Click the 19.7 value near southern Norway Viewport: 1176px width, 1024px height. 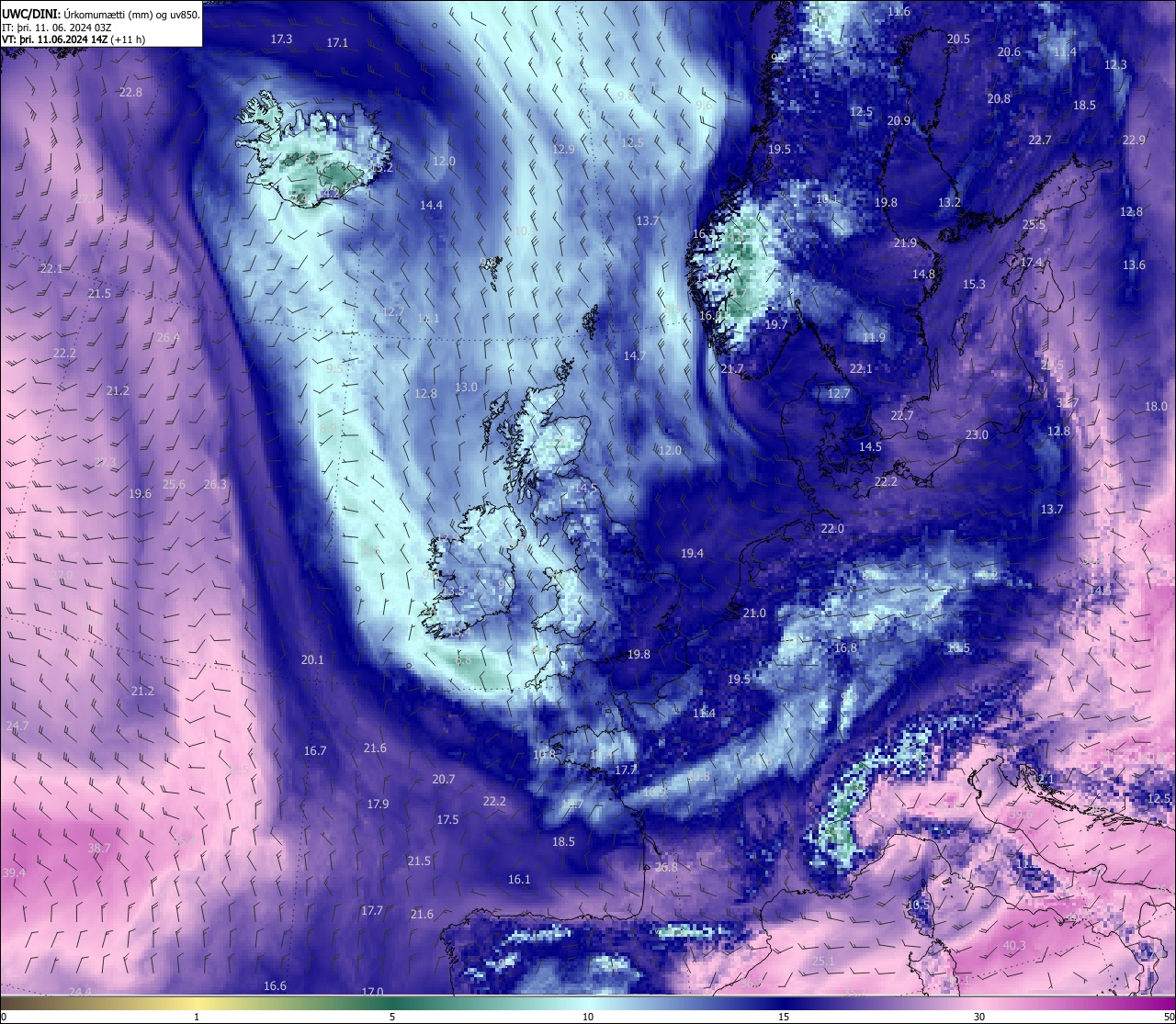click(776, 325)
